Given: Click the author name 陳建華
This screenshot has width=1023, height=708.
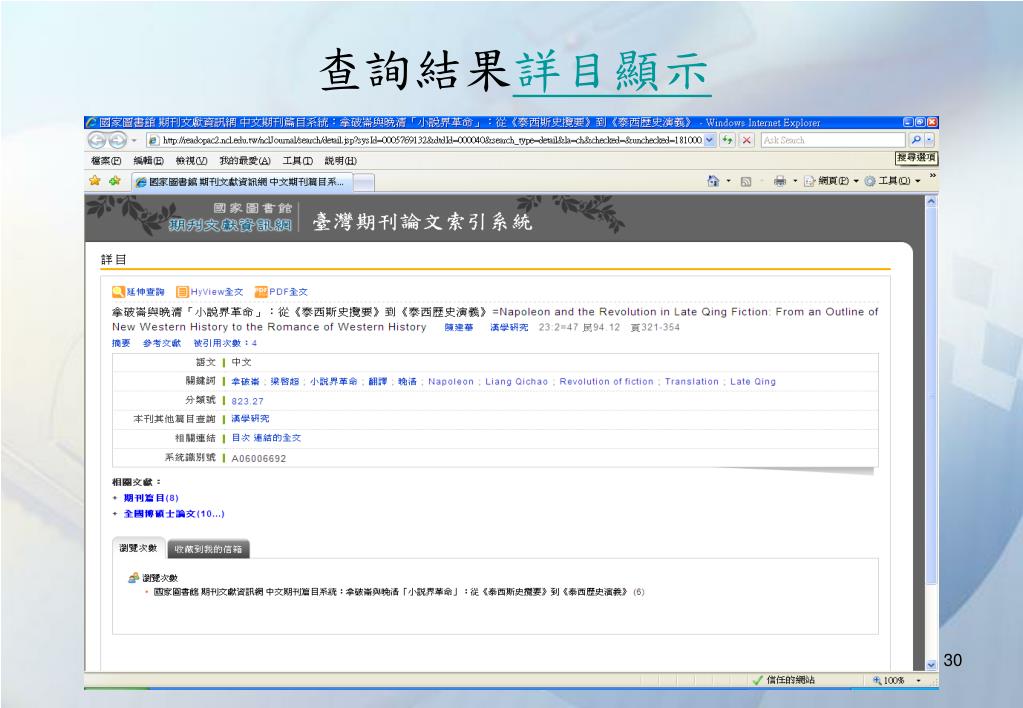Looking at the screenshot, I should click(x=459, y=328).
